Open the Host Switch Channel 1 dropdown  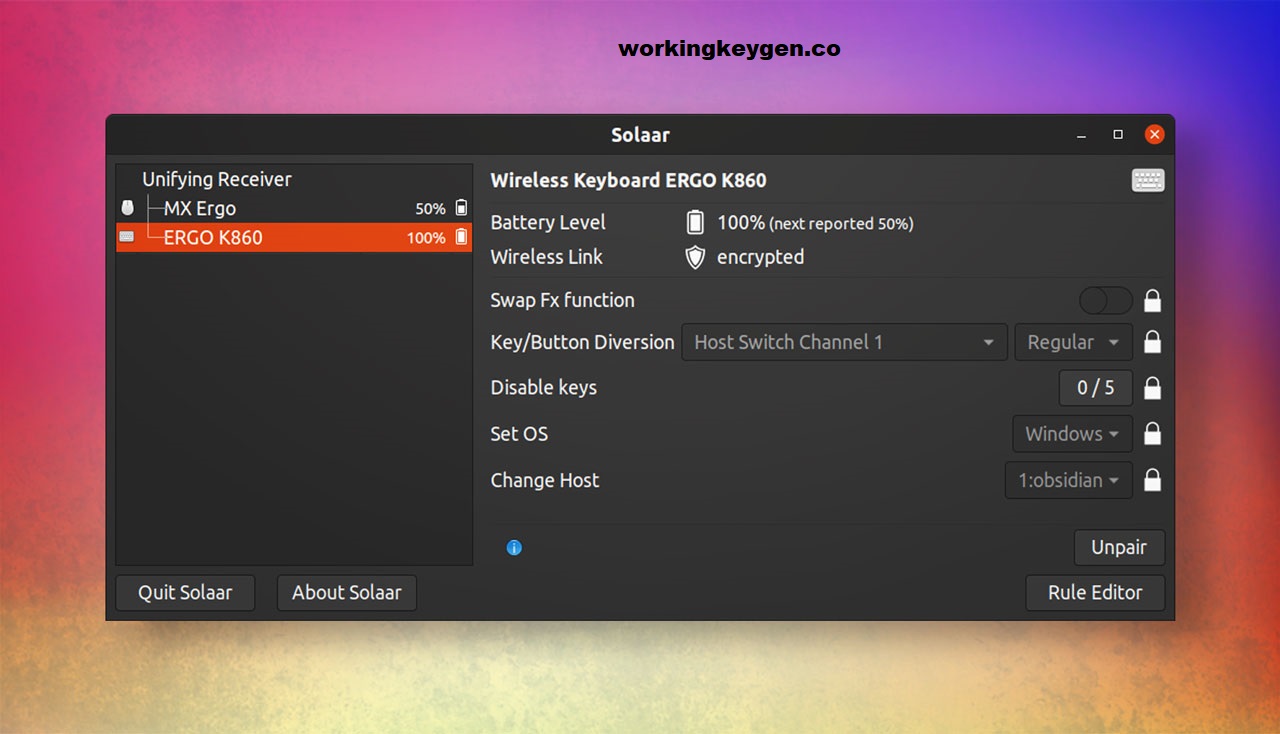click(844, 342)
